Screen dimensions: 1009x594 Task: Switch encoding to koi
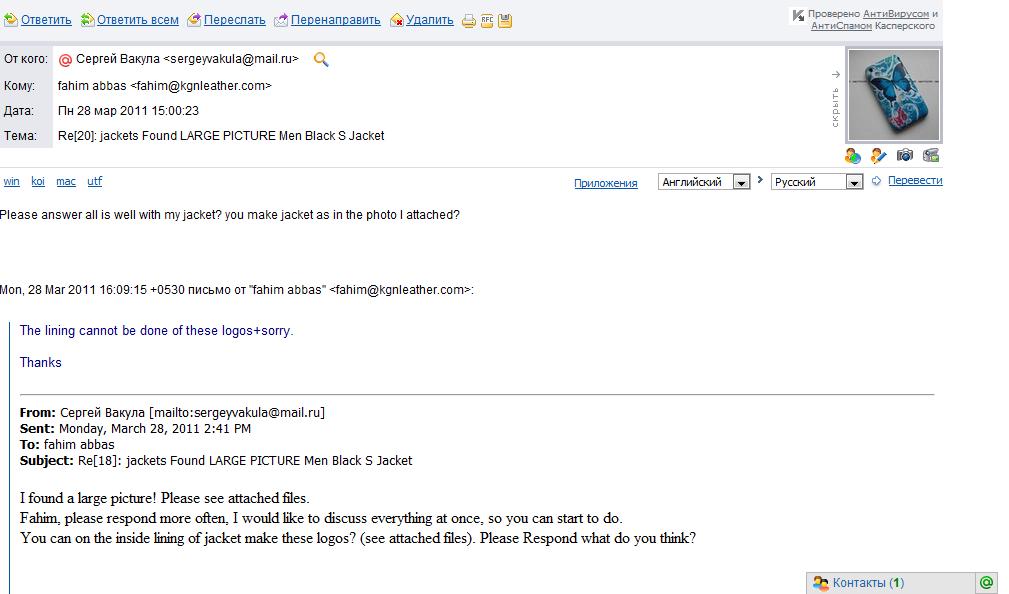tap(38, 181)
